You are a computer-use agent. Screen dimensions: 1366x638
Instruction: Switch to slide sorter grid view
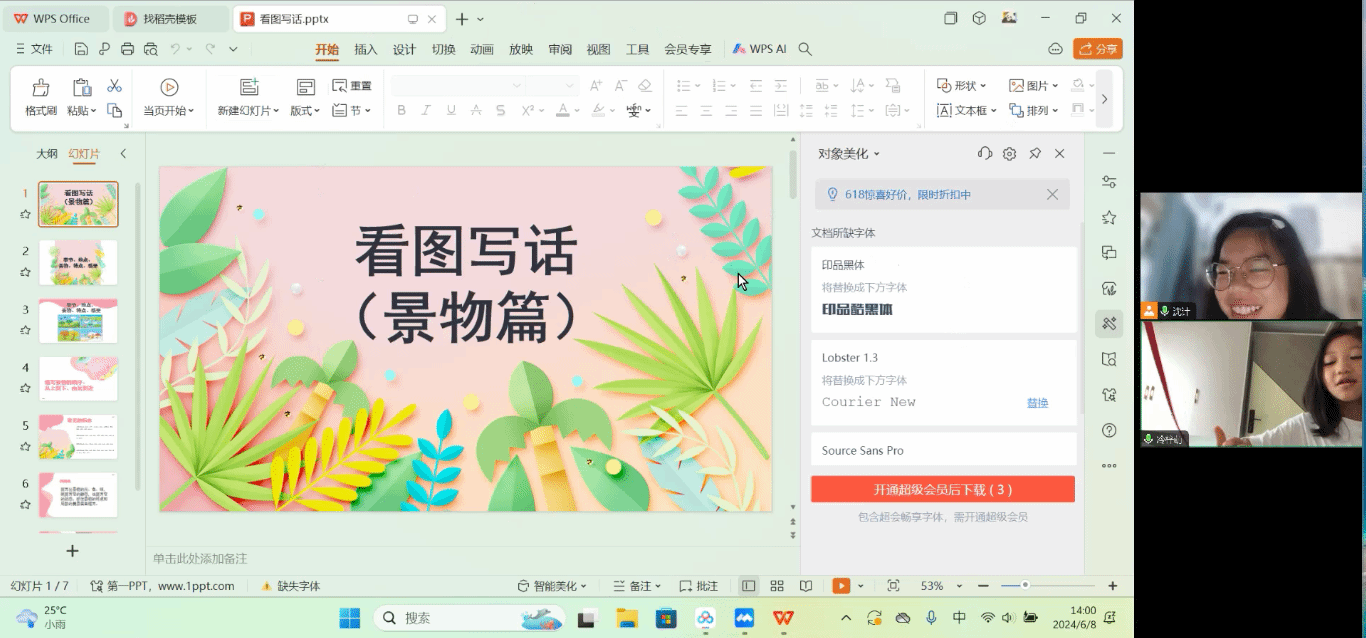coord(777,586)
